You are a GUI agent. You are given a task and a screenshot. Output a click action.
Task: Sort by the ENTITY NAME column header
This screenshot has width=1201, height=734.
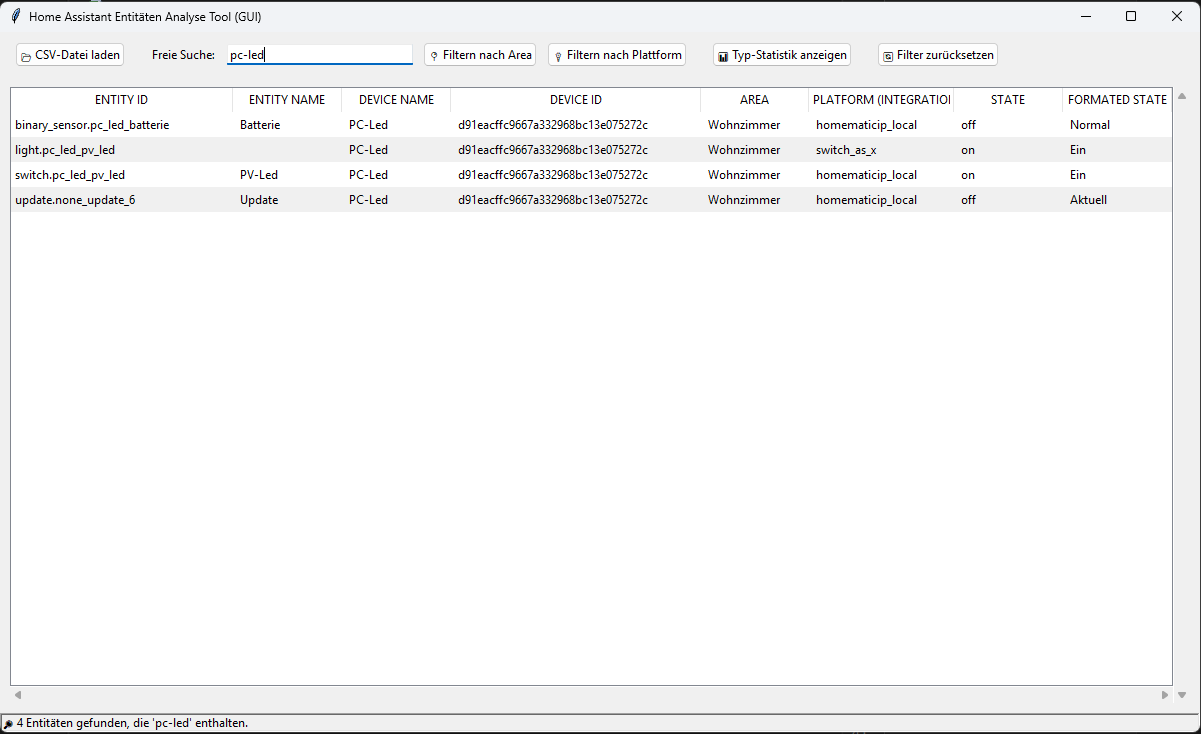tap(287, 100)
